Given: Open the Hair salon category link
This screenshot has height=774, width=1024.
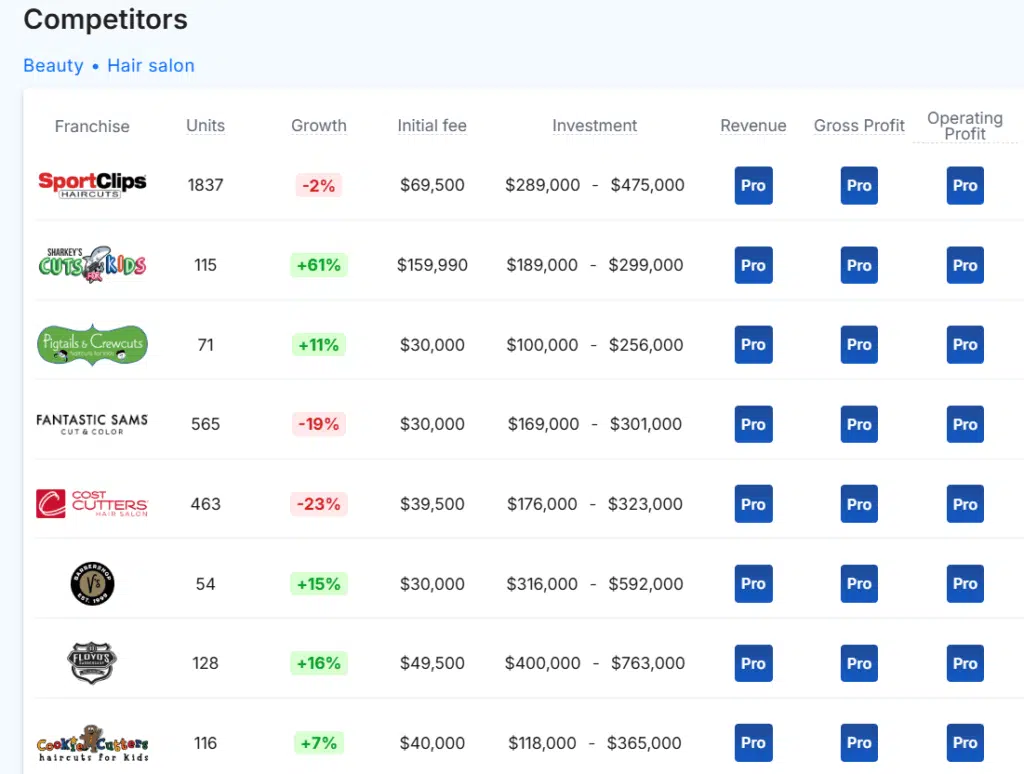Looking at the screenshot, I should point(151,66).
